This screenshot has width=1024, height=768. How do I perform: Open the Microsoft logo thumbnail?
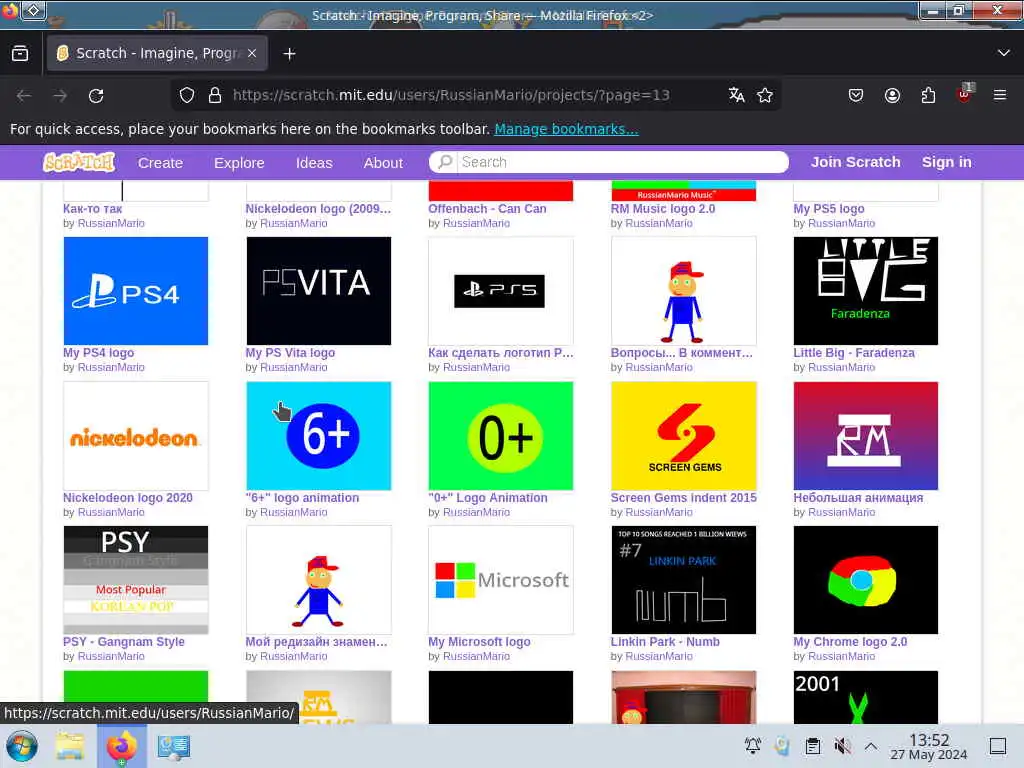501,580
